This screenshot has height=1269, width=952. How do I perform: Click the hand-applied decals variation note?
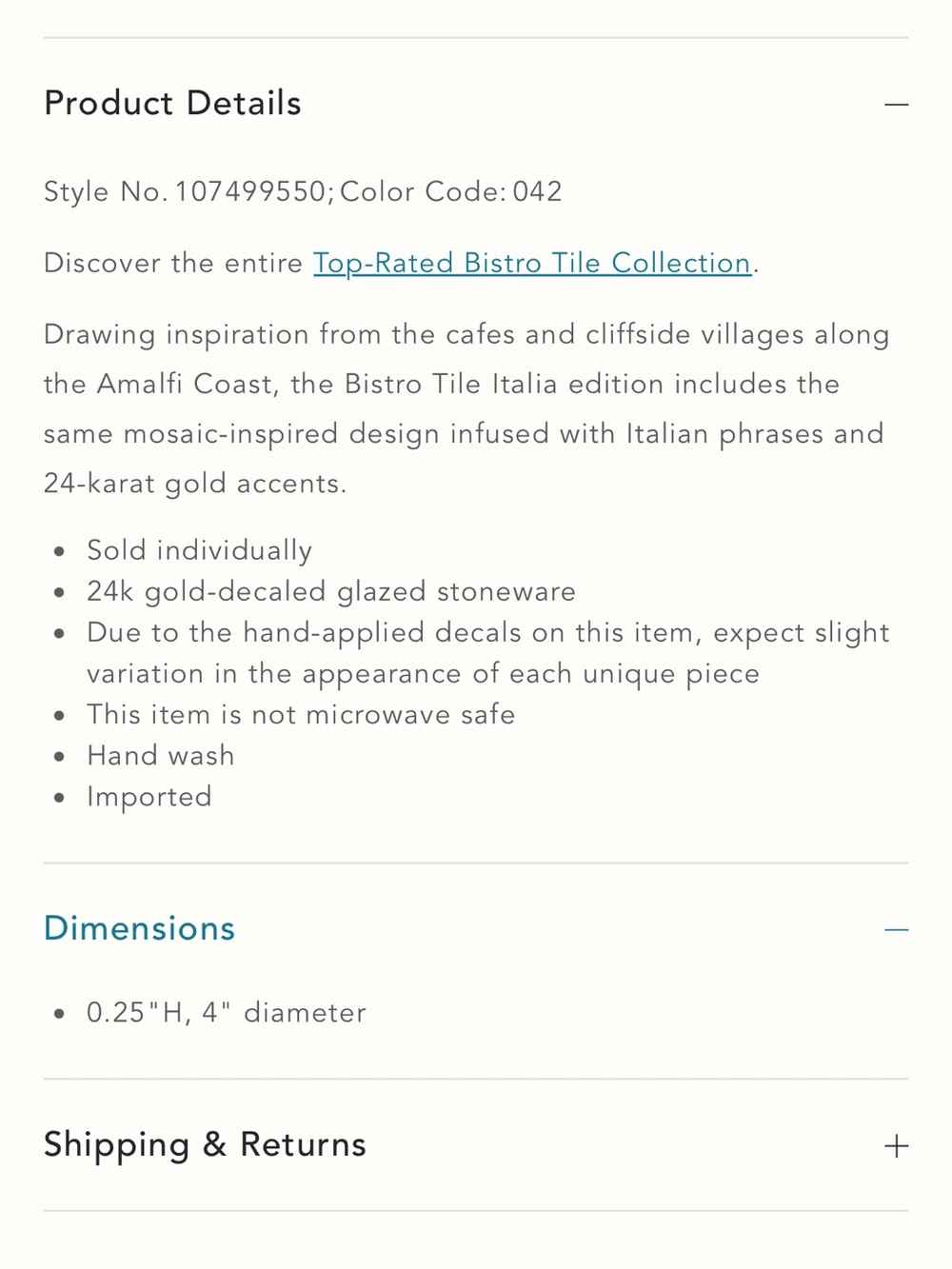488,653
